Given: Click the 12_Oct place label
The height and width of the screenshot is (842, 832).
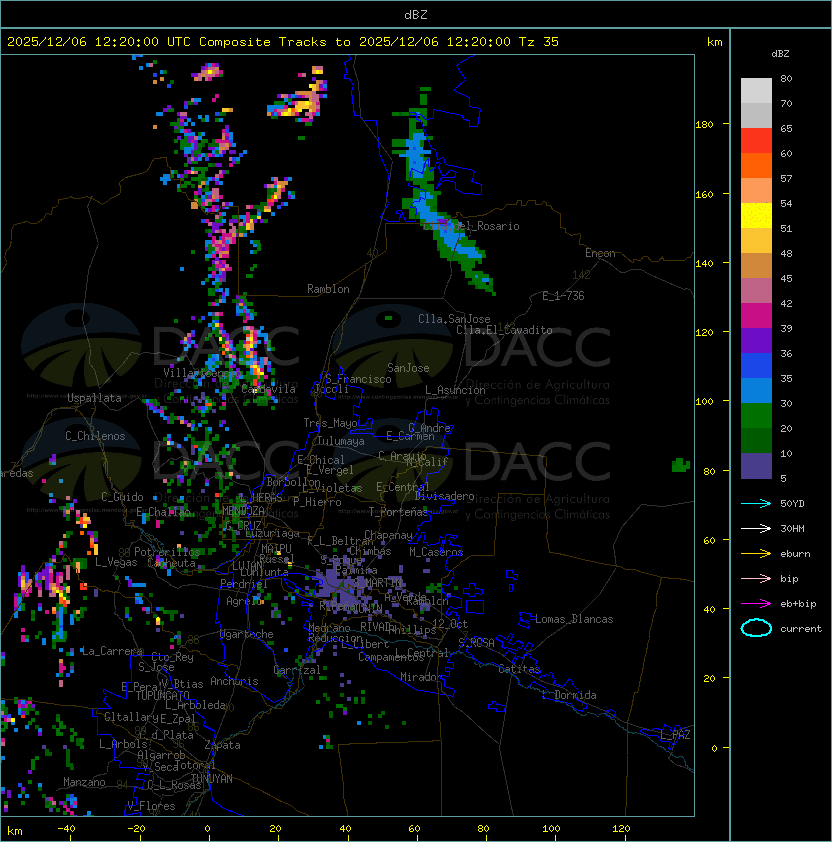Looking at the screenshot, I should pyautogui.click(x=450, y=624).
